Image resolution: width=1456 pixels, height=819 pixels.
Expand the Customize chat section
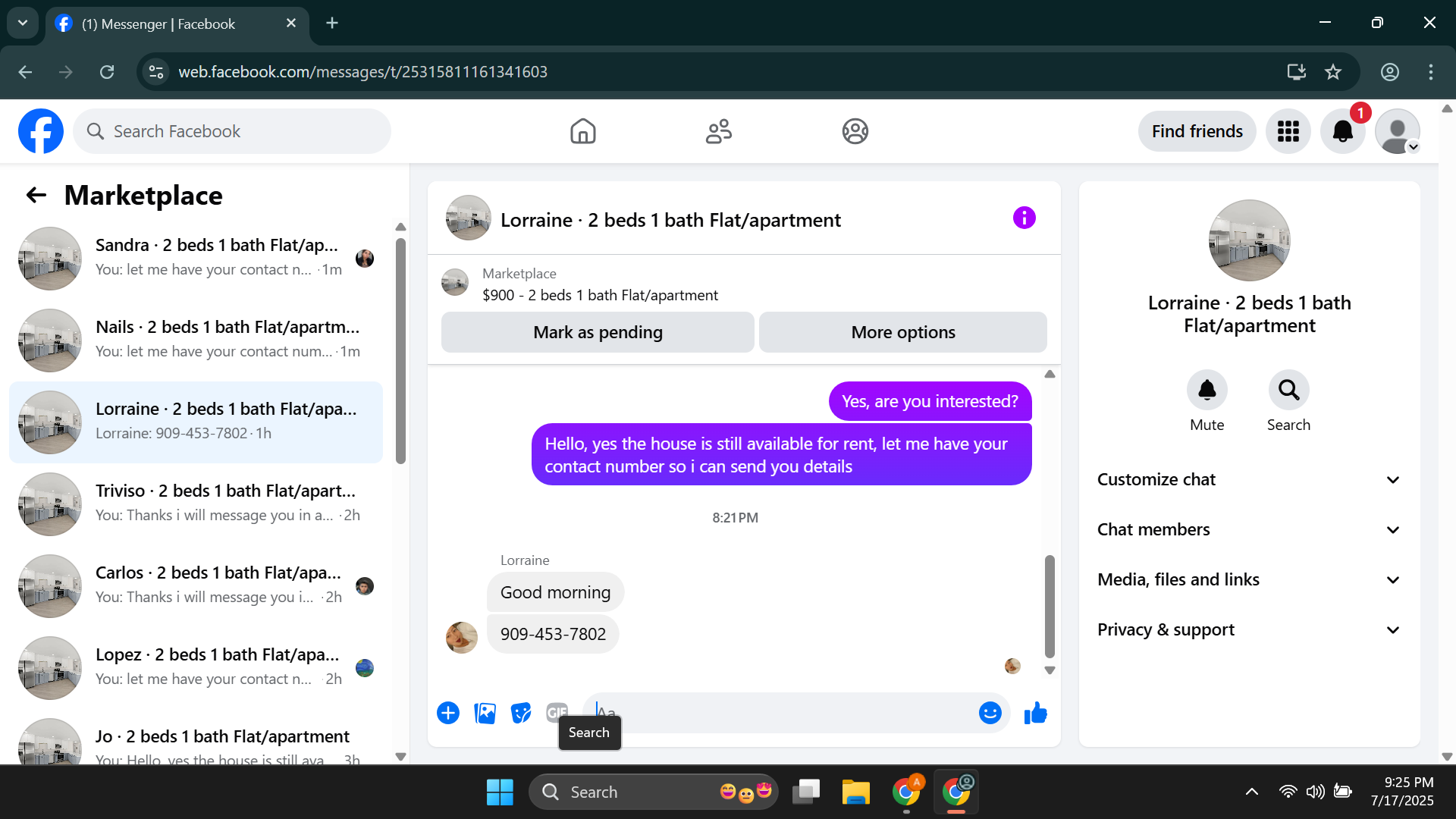[x=1250, y=479]
